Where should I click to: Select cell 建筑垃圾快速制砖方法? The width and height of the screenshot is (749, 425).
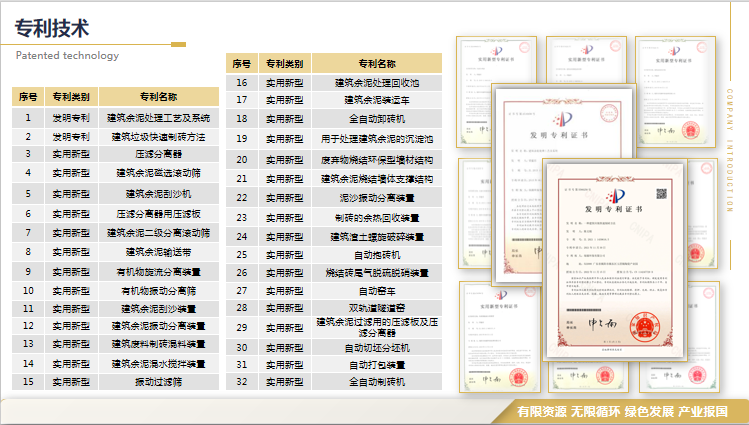[159, 137]
